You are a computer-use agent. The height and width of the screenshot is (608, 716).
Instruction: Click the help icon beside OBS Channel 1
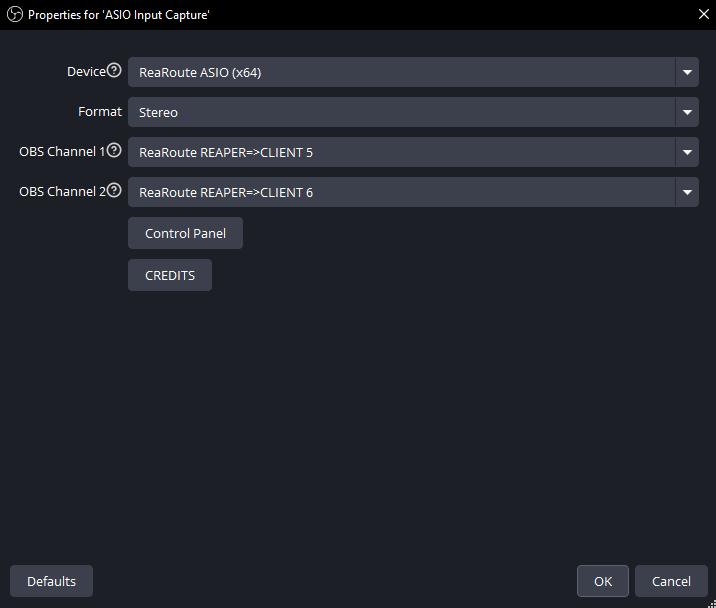[x=114, y=150]
